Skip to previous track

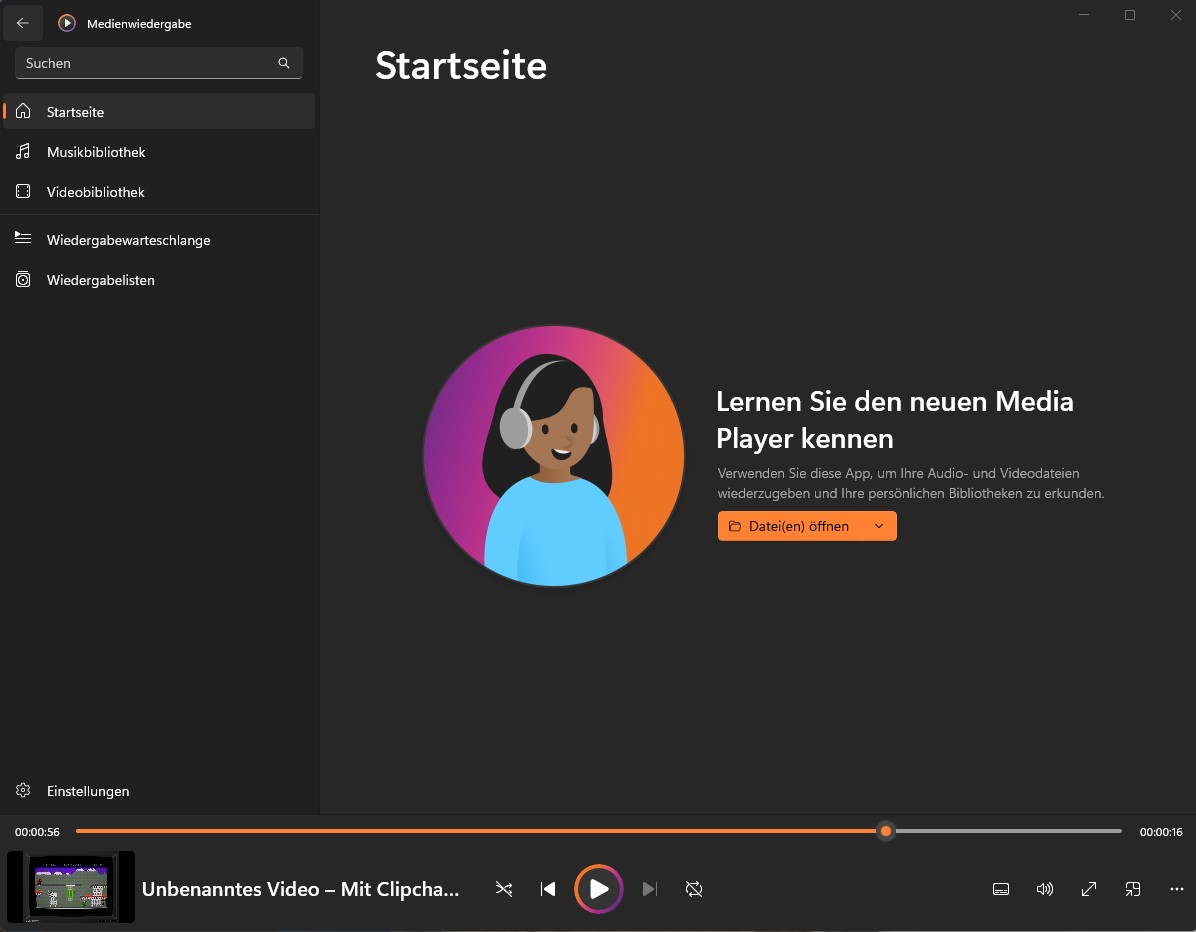tap(548, 889)
